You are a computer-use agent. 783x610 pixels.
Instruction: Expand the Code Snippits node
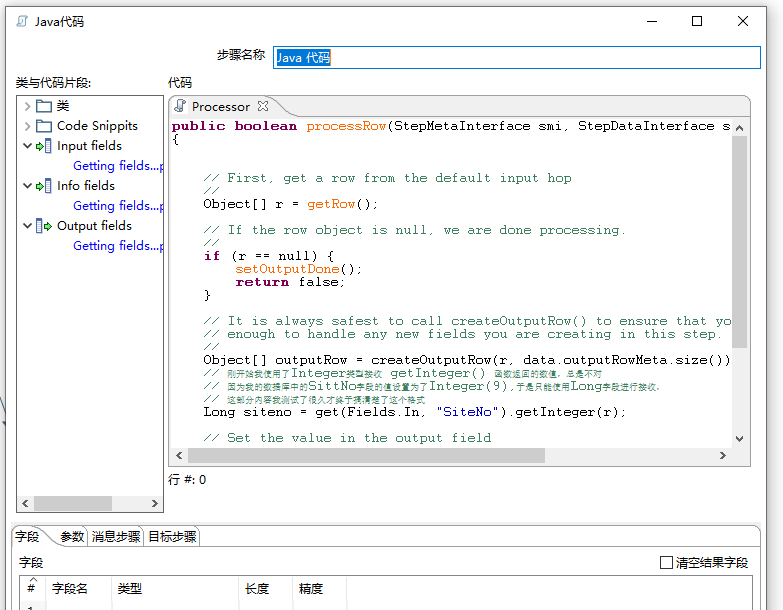tap(27, 126)
